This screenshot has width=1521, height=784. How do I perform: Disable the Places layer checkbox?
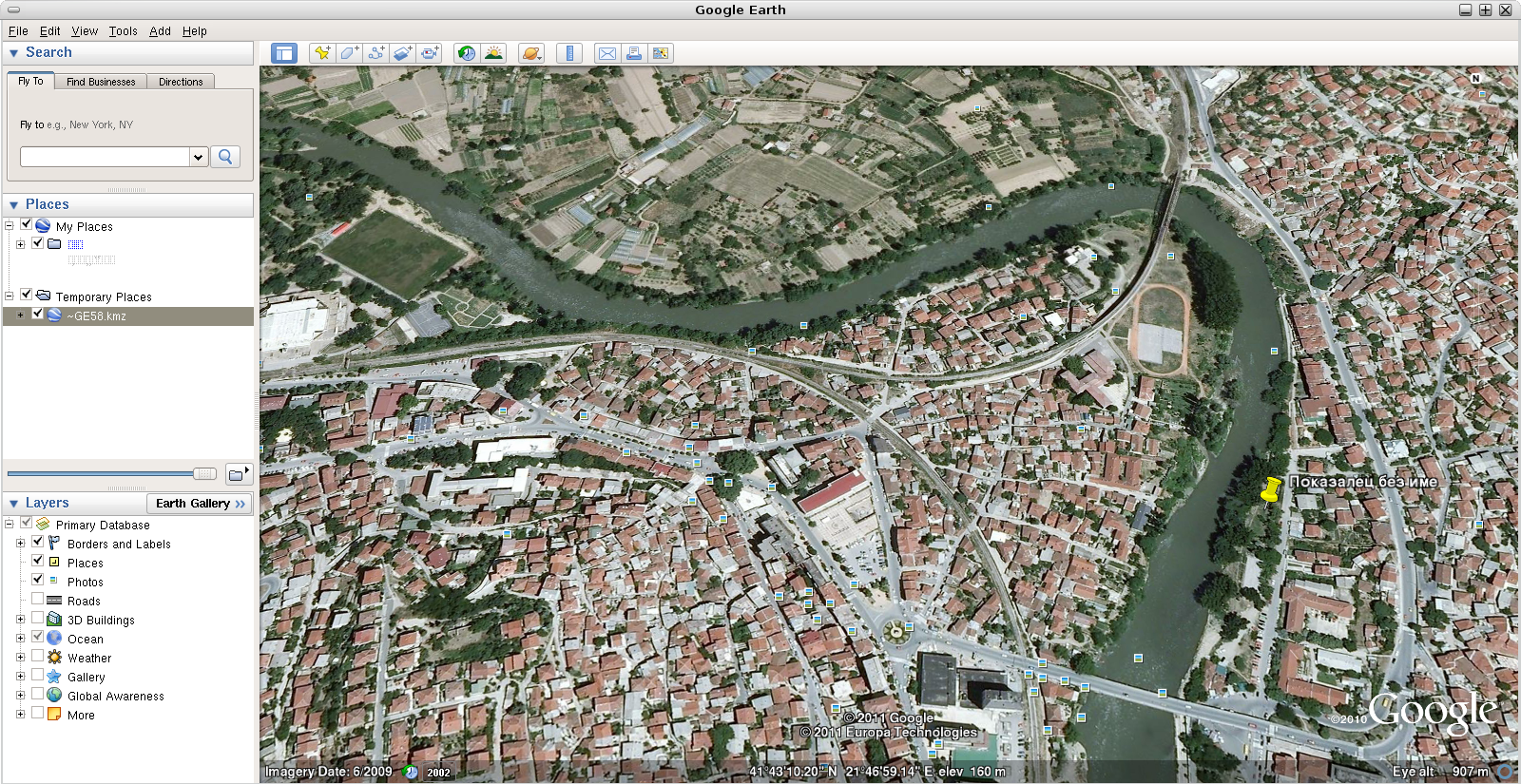38,561
